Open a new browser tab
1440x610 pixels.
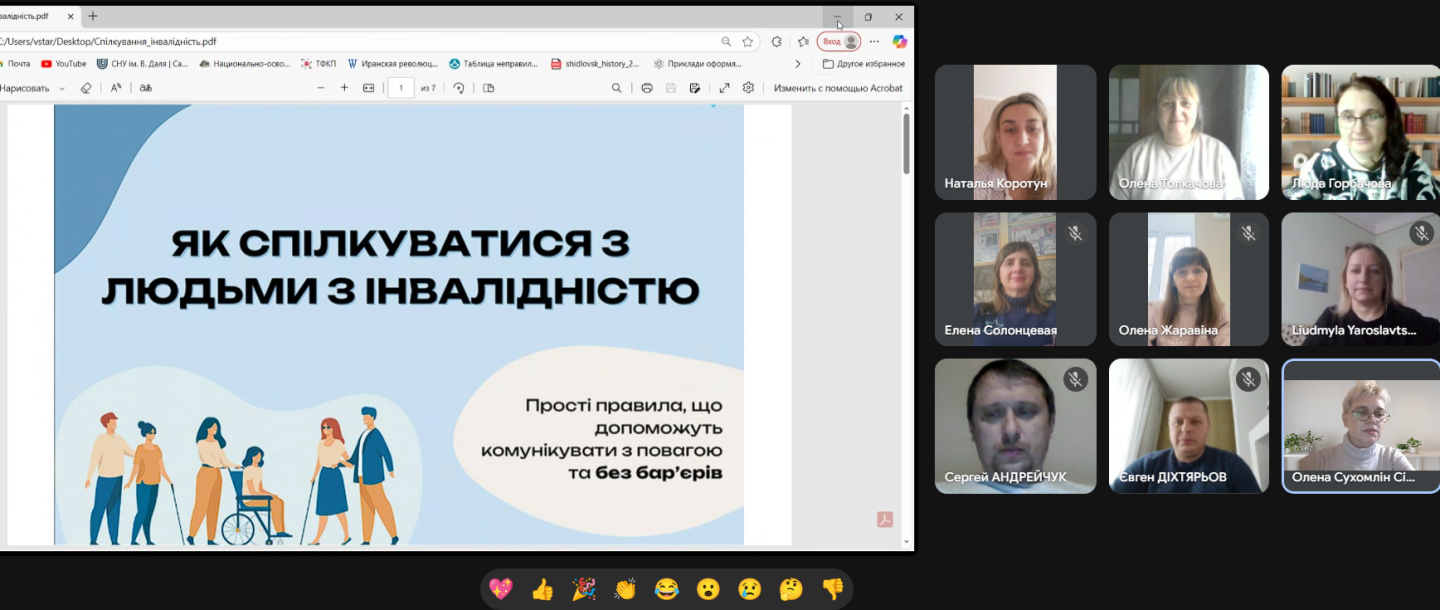pyautogui.click(x=93, y=16)
